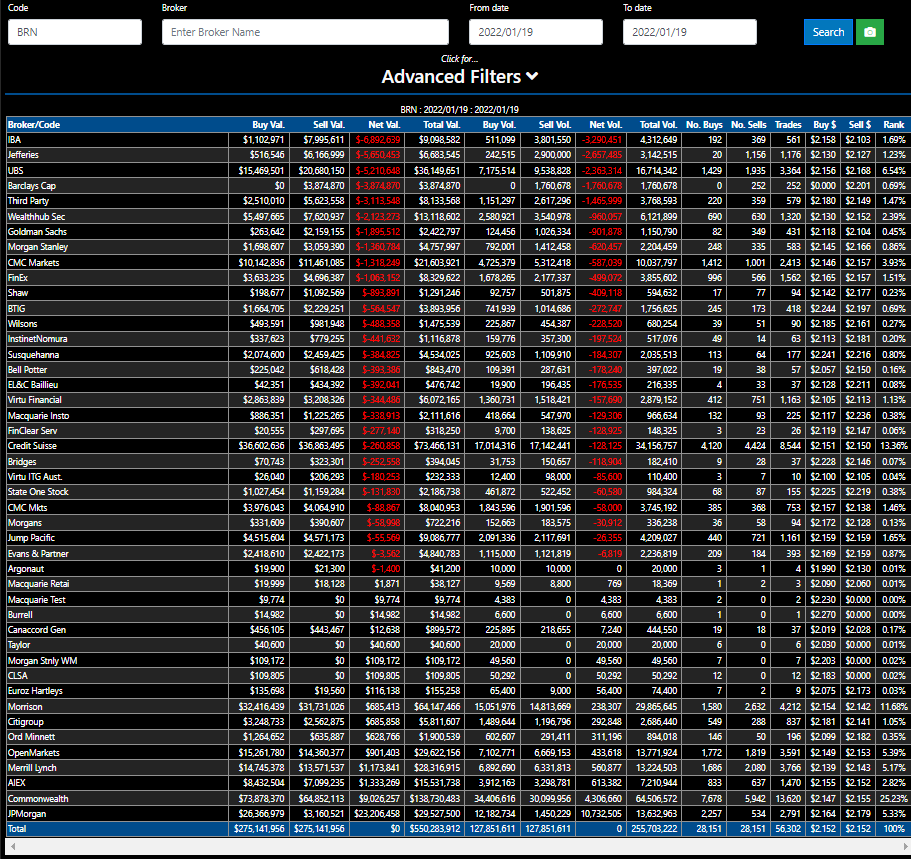Sort by the Net Val. column header
The height and width of the screenshot is (859, 911).
[x=385, y=125]
